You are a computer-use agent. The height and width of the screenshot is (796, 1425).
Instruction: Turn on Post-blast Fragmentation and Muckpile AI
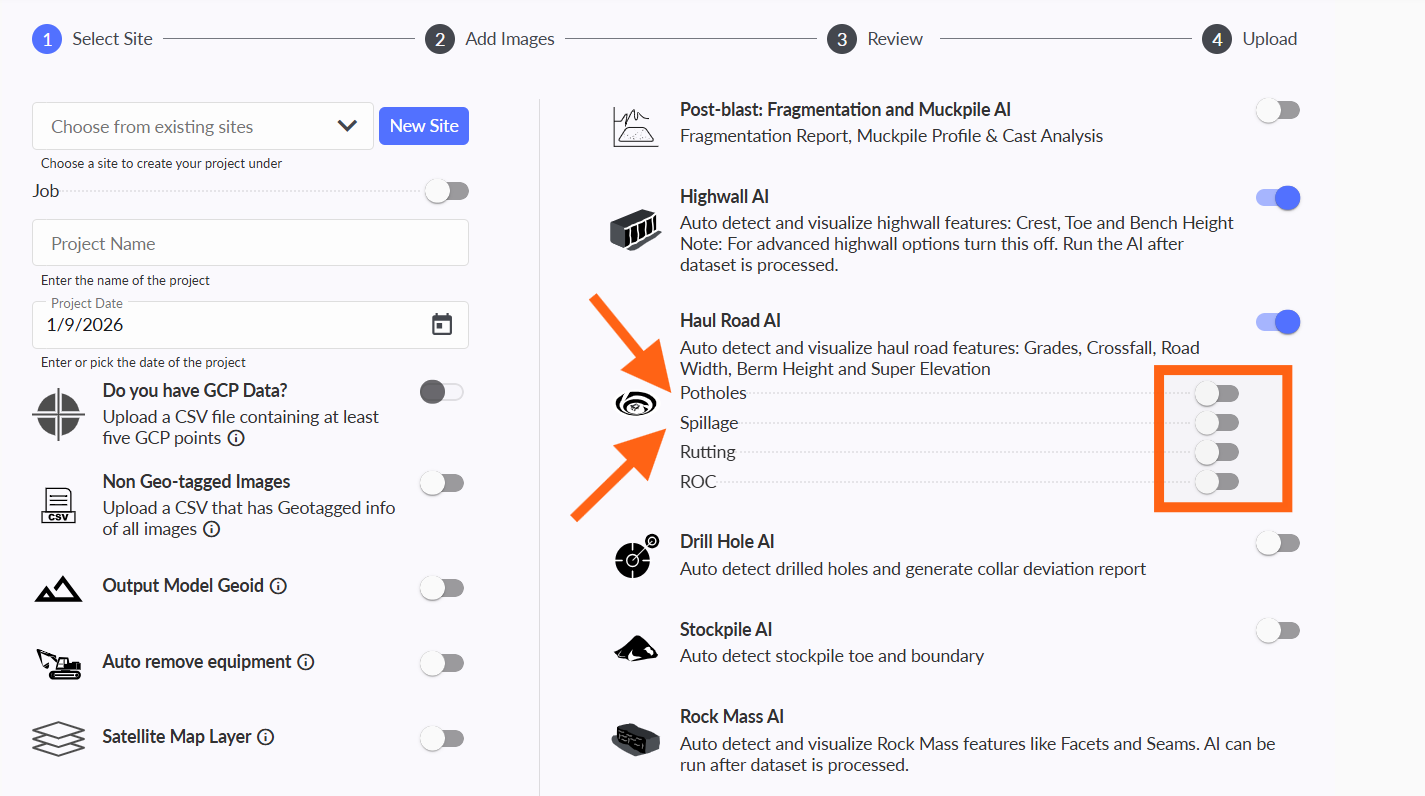(1277, 110)
